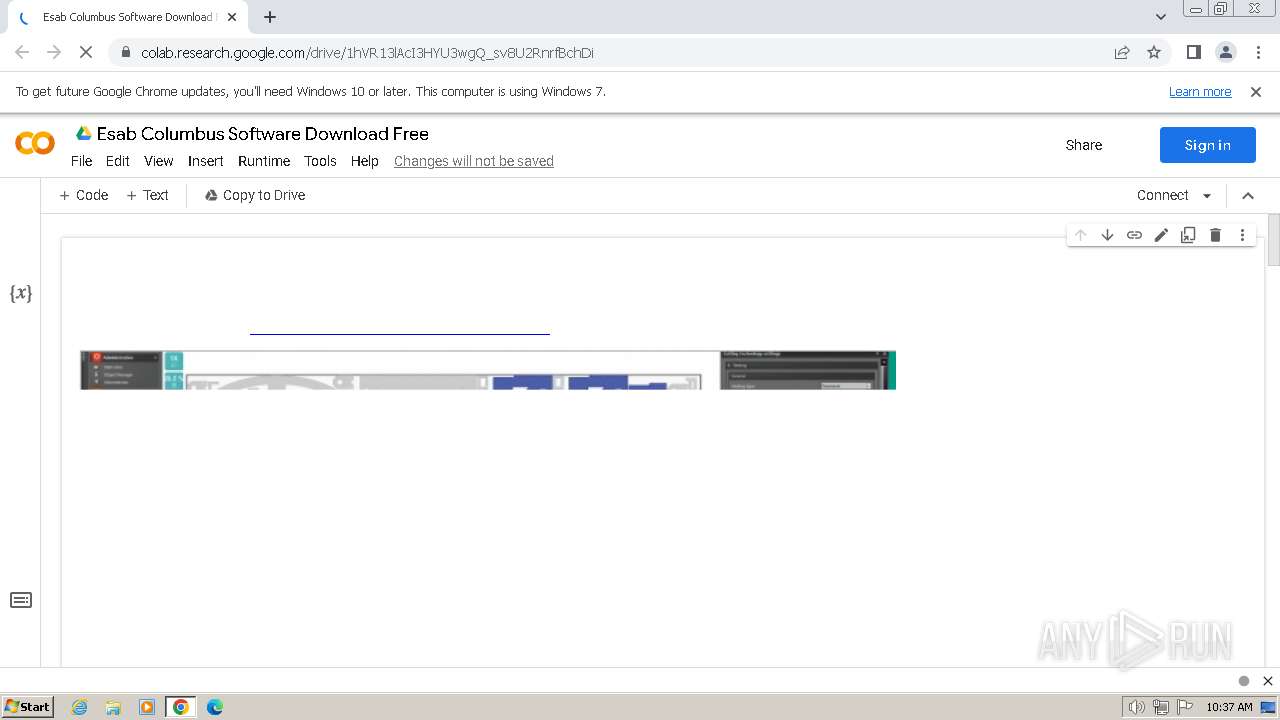Image resolution: width=1280 pixels, height=720 pixels.
Task: Open Windows Media Player from taskbar
Action: [147, 707]
